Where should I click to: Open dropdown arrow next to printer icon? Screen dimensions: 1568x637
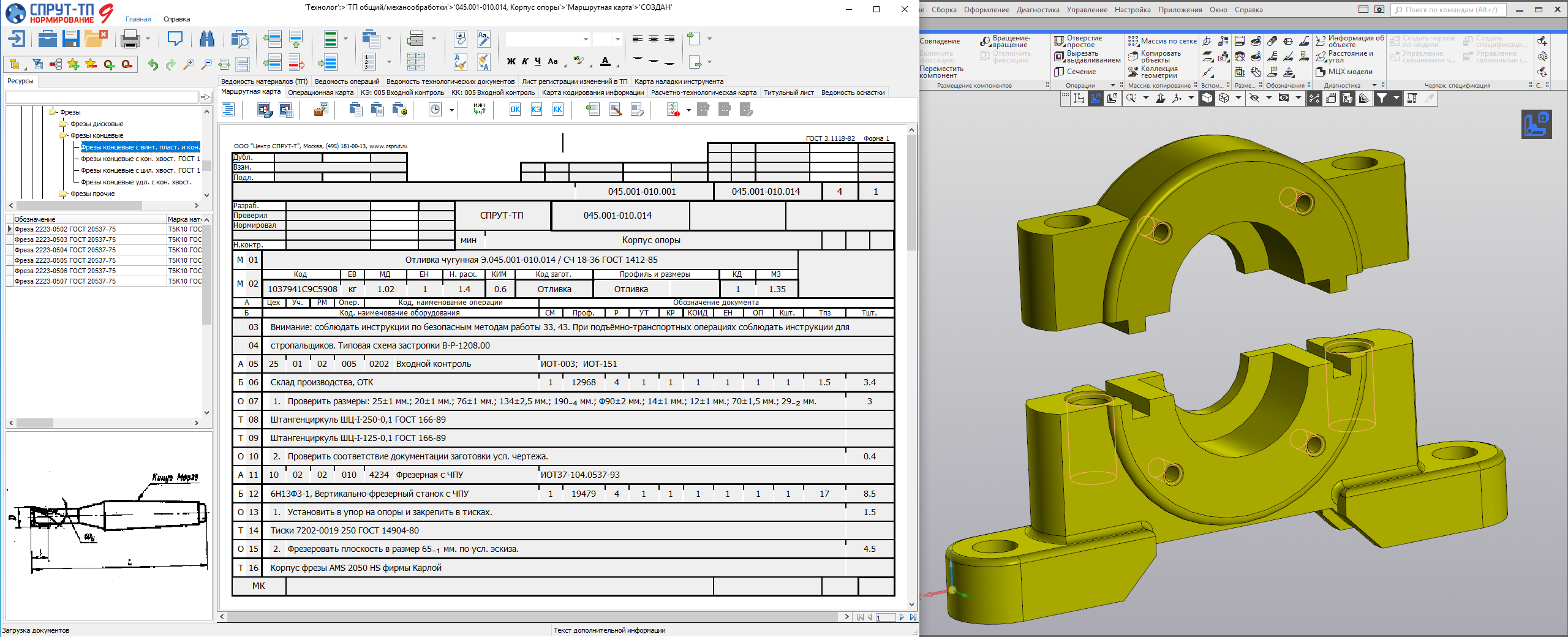148,39
